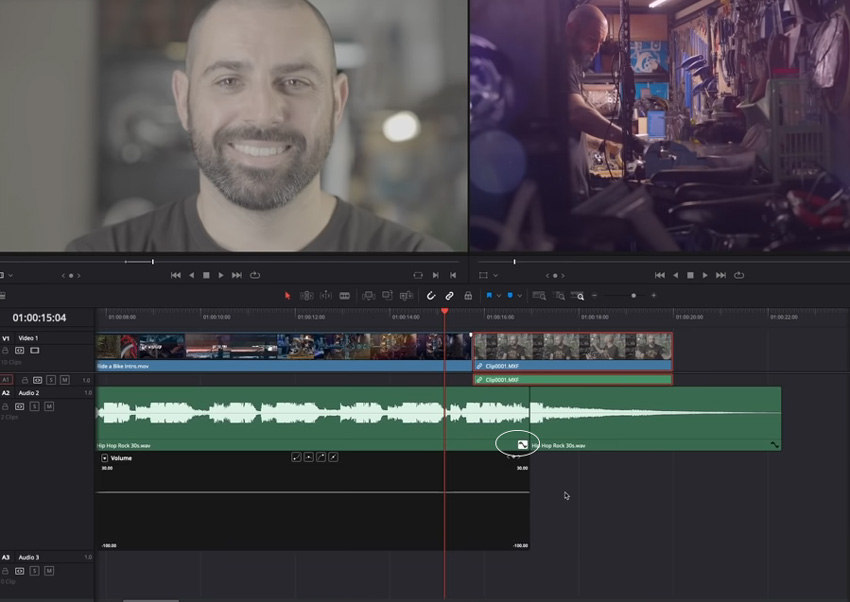Toggle the linked selection chain icon

[x=449, y=296]
